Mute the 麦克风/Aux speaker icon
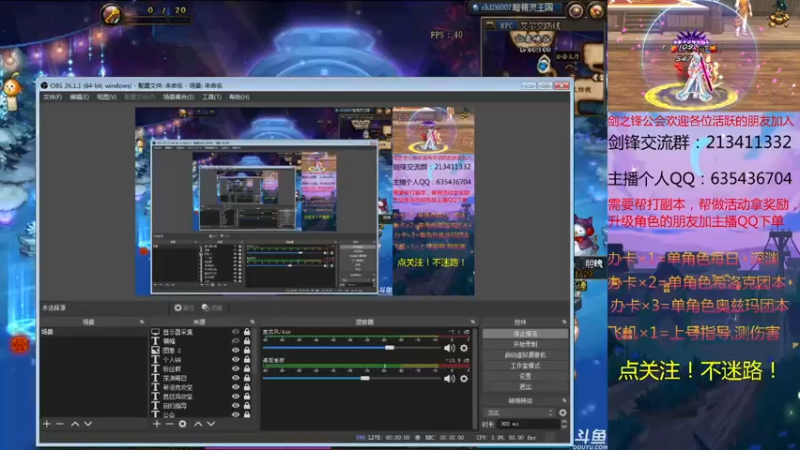The image size is (800, 450). pos(449,348)
